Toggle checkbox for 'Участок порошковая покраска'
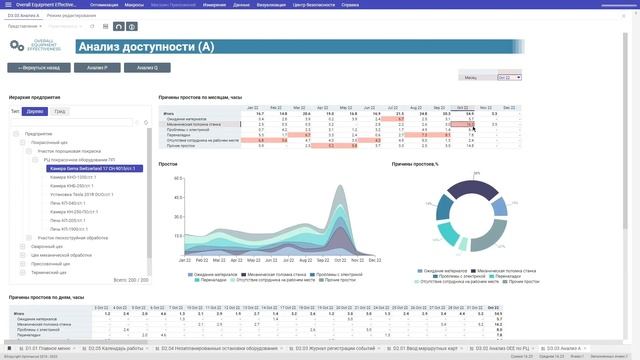Image resolution: width=640 pixels, height=360 pixels. (29, 151)
